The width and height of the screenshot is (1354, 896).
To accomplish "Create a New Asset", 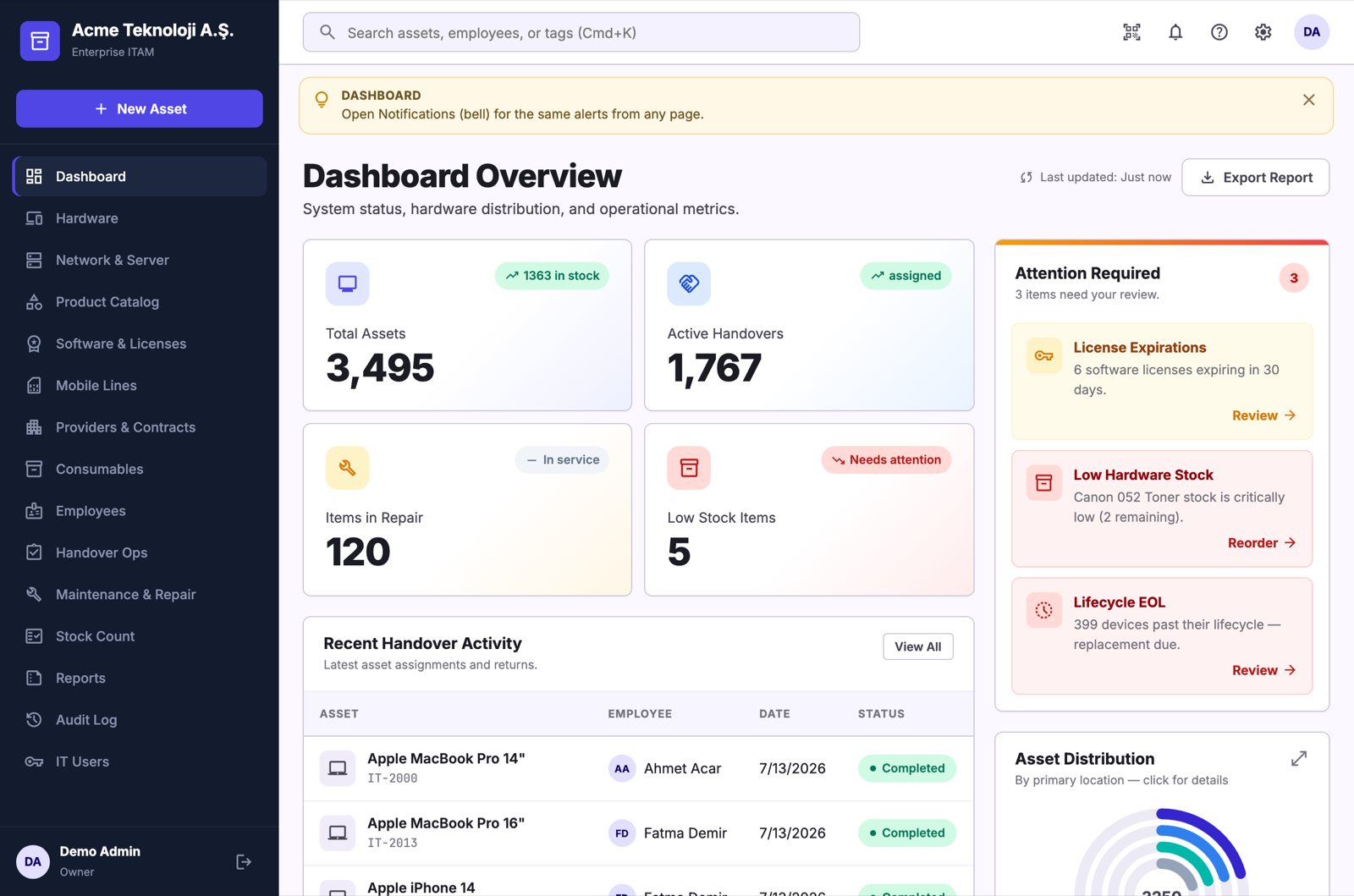I will (x=140, y=108).
